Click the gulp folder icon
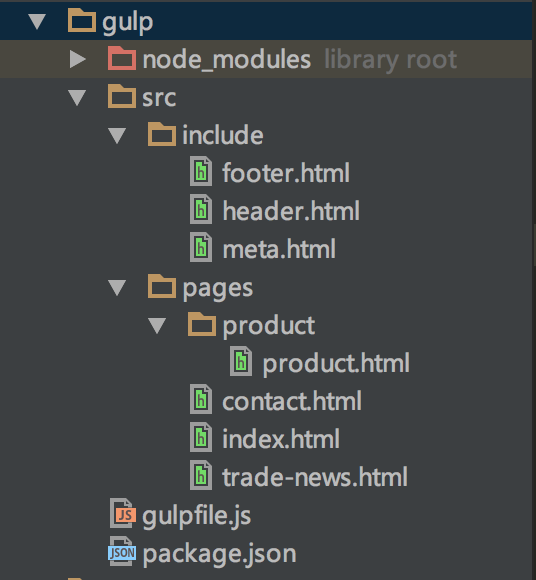536x580 pixels. pos(82,20)
